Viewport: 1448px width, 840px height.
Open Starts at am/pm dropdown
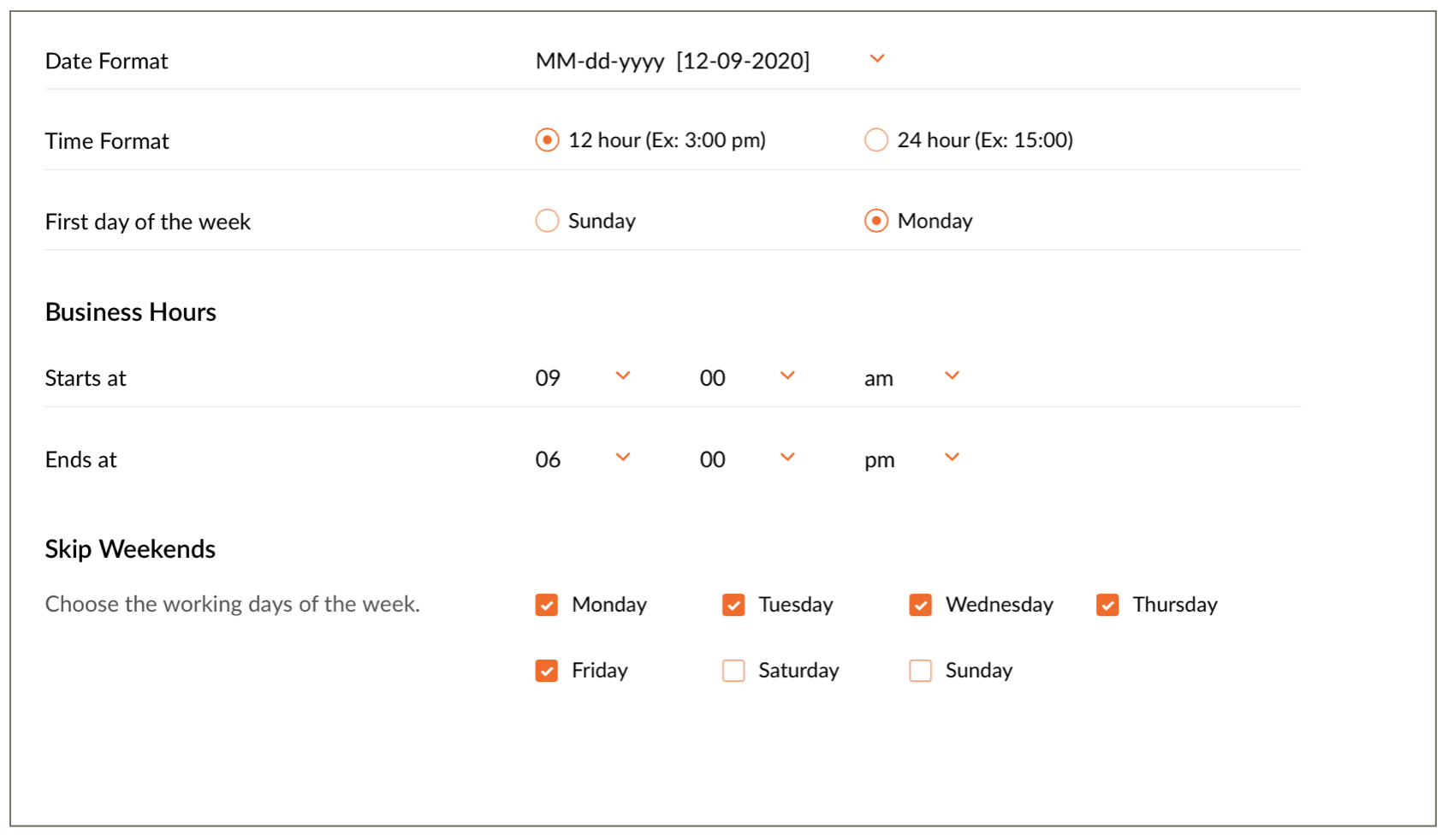[952, 376]
